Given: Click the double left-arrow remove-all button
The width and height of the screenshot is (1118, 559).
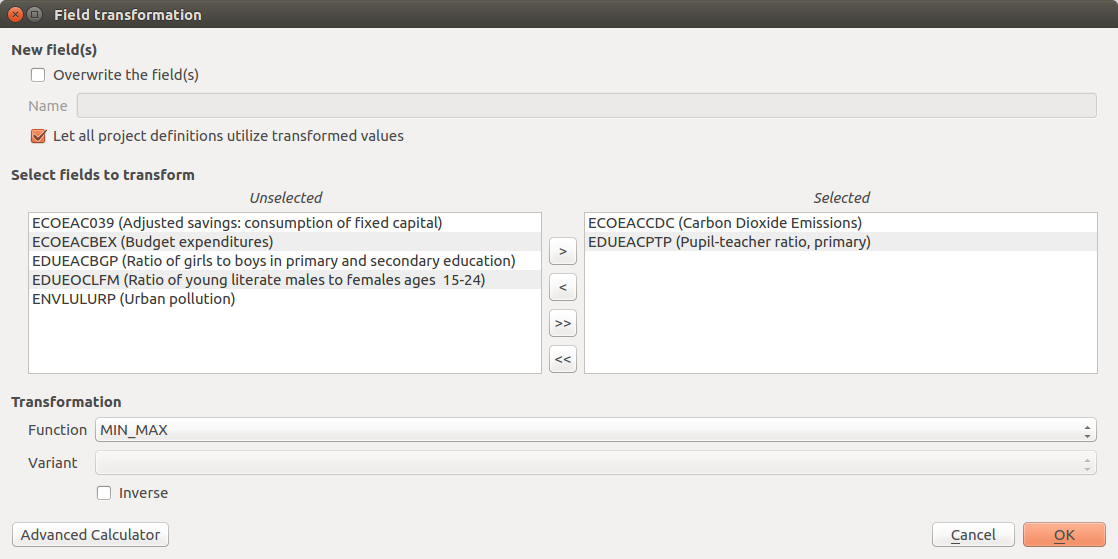Looking at the screenshot, I should pos(563,360).
